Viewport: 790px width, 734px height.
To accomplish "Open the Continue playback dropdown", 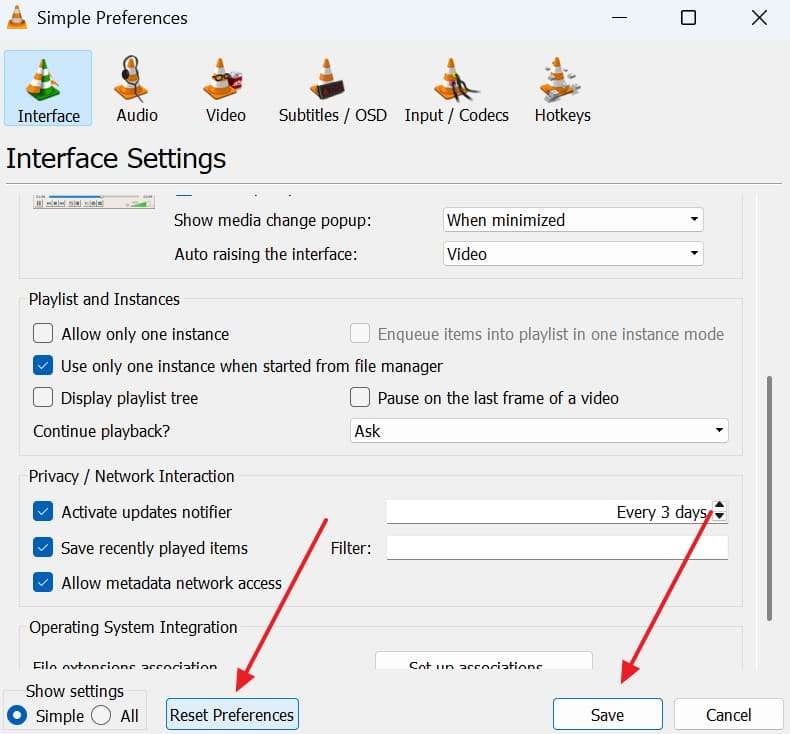I will pos(539,431).
